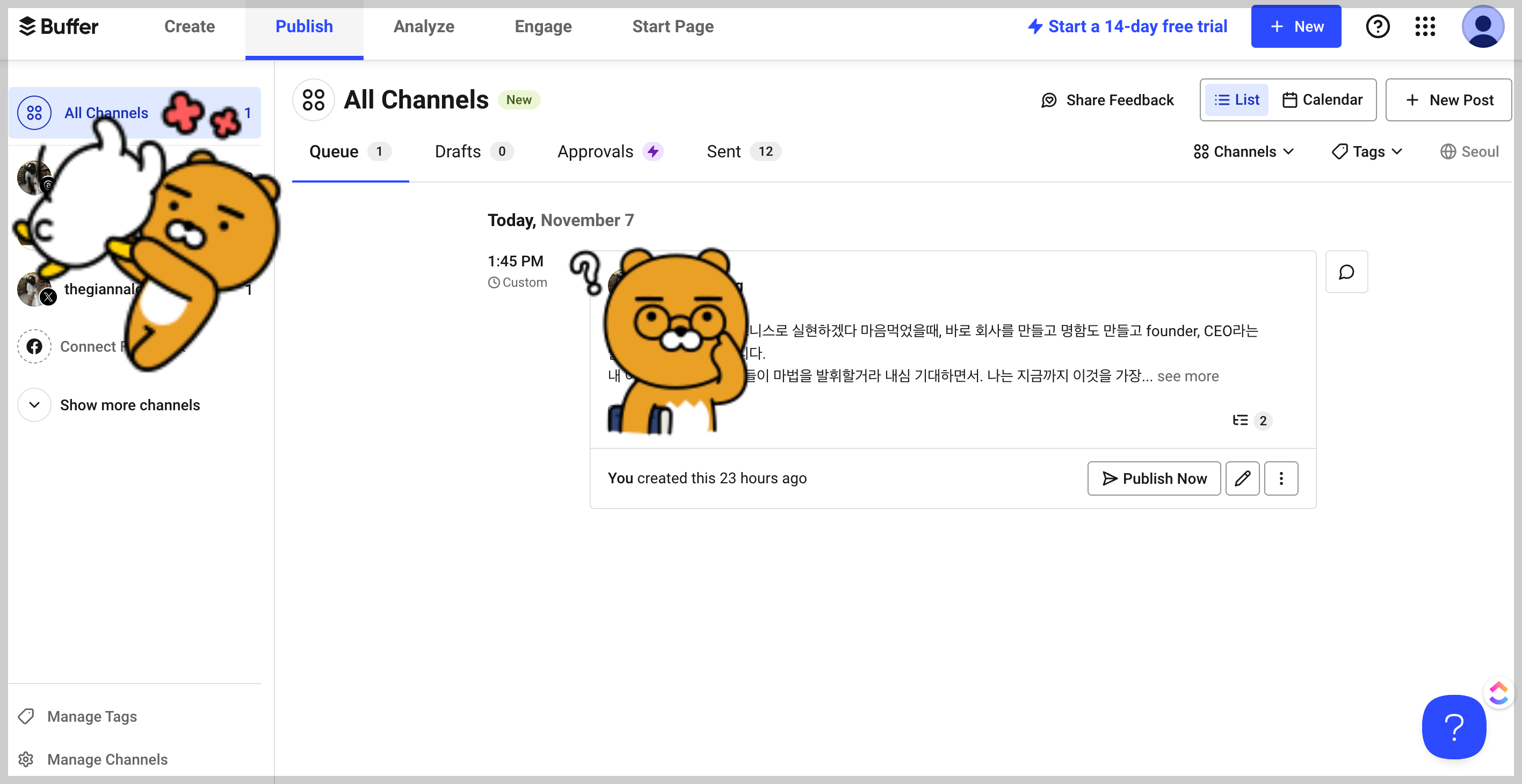This screenshot has width=1522, height=784.
Task: Switch to Calendar view
Action: pyautogui.click(x=1322, y=100)
